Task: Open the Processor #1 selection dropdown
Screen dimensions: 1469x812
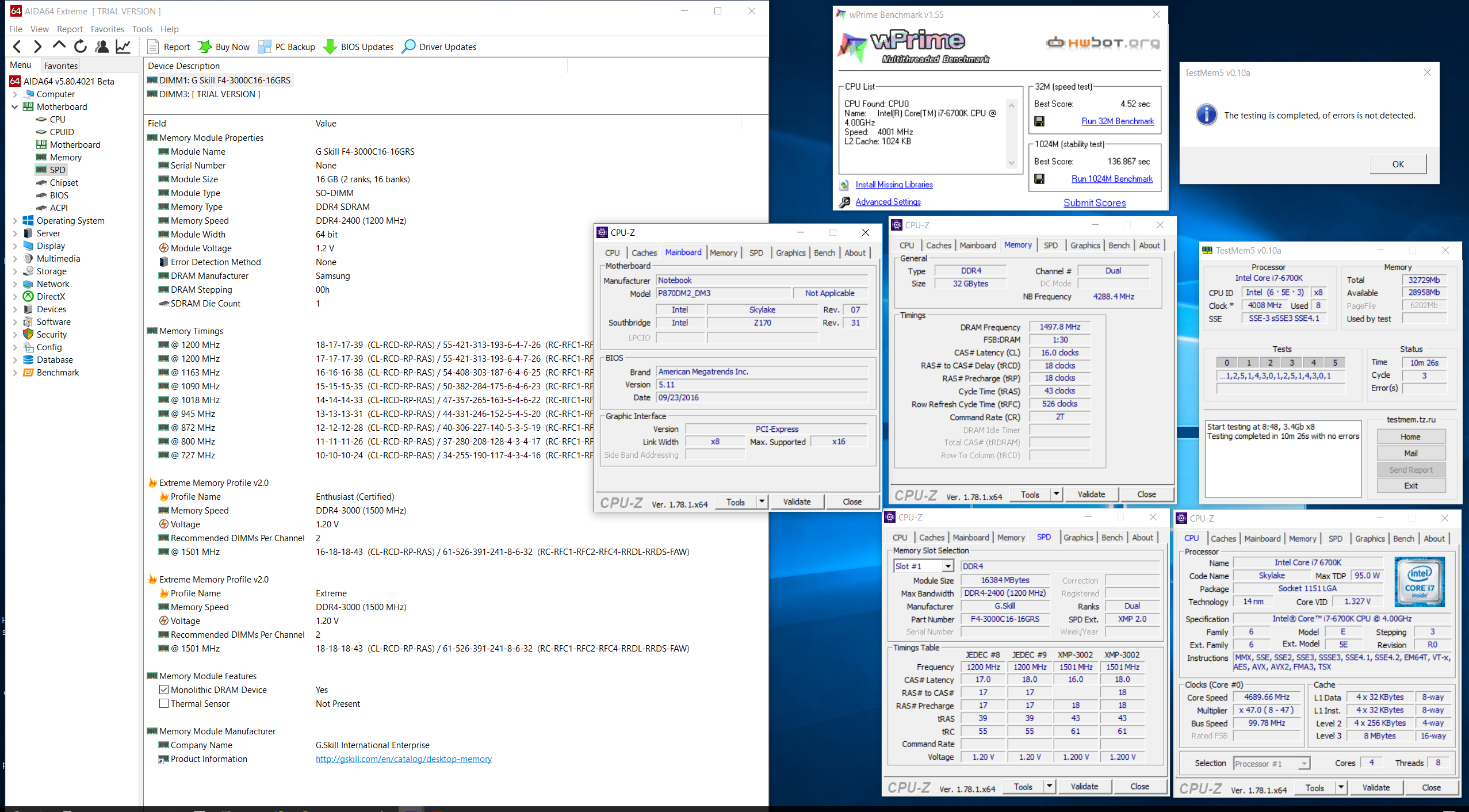Action: [1304, 764]
